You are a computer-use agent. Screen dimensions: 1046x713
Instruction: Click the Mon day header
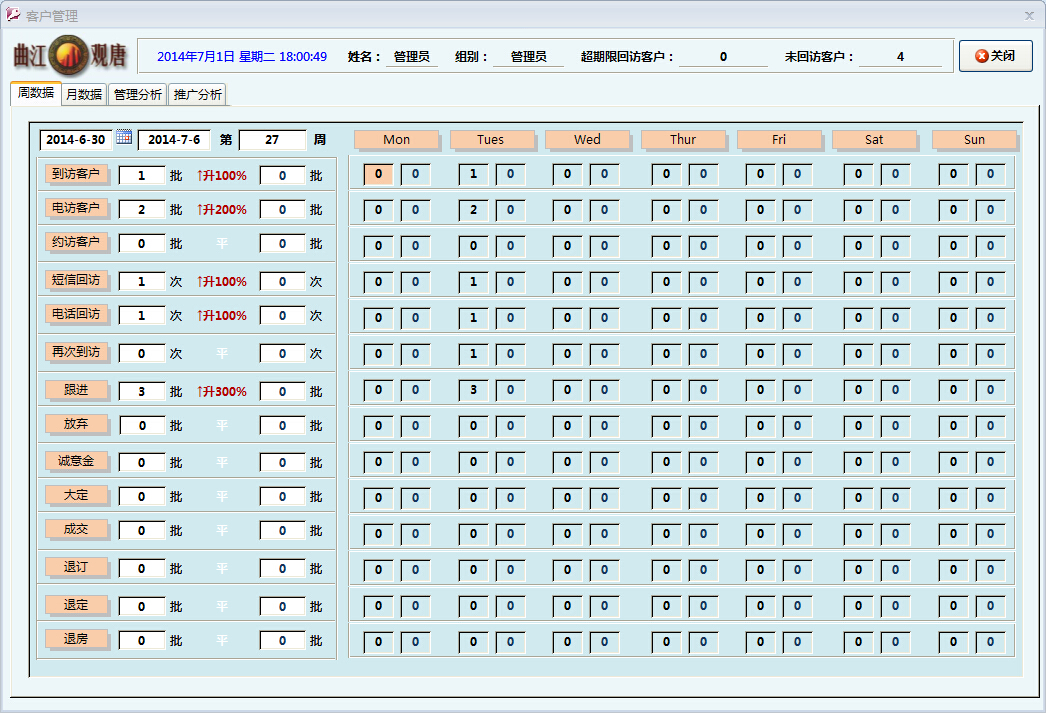tap(396, 139)
